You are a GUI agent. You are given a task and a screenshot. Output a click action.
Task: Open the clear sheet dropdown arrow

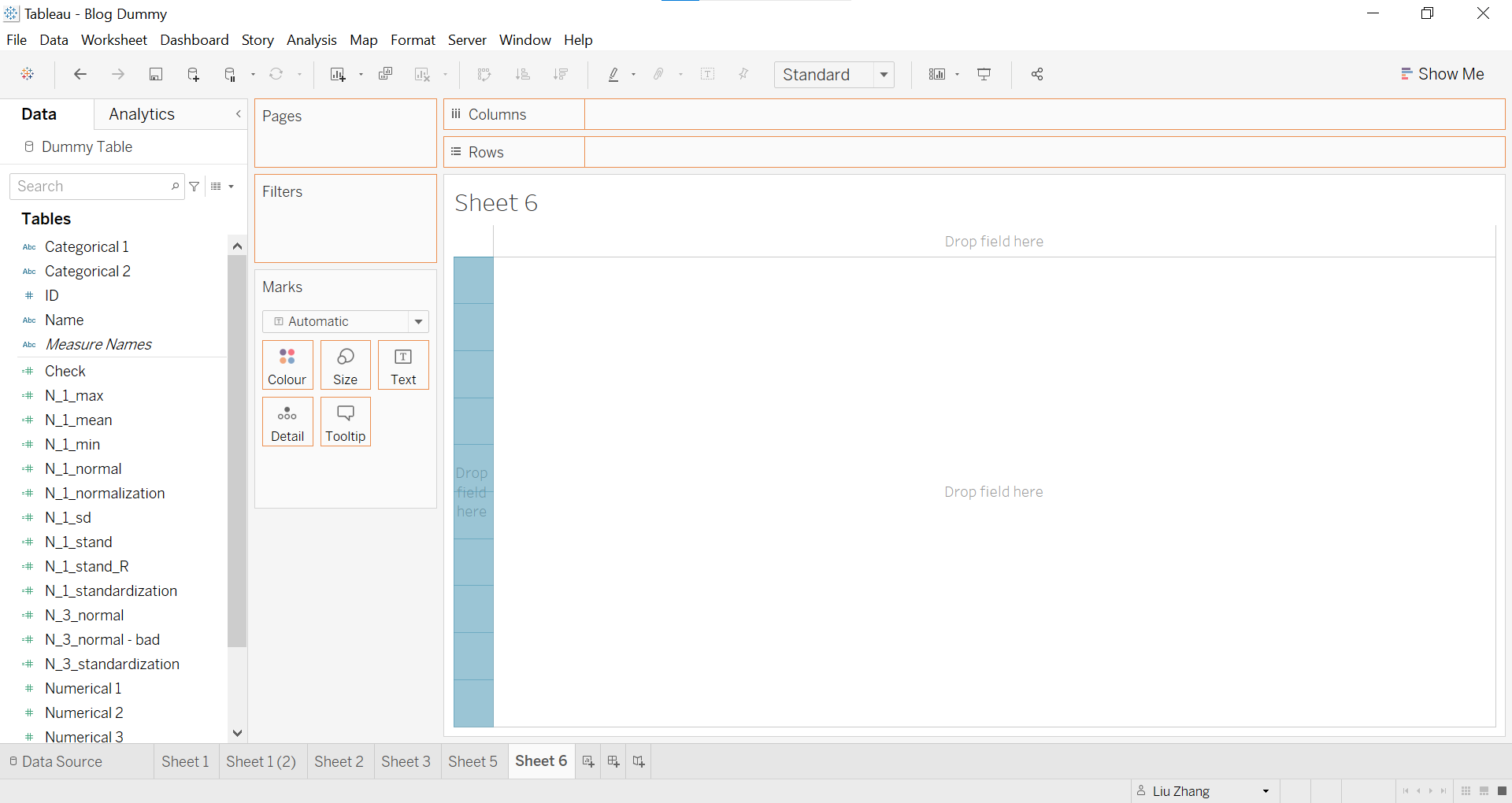(445, 75)
